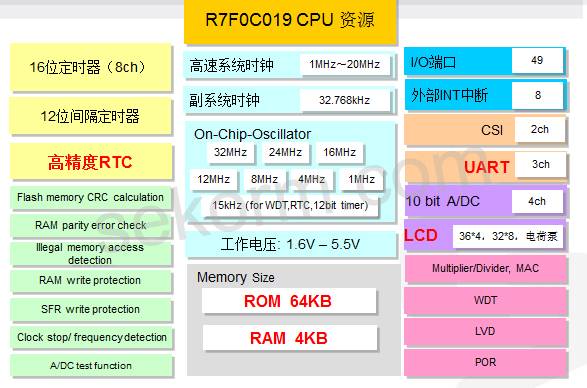Select the UART 3ch value box

pos(540,164)
